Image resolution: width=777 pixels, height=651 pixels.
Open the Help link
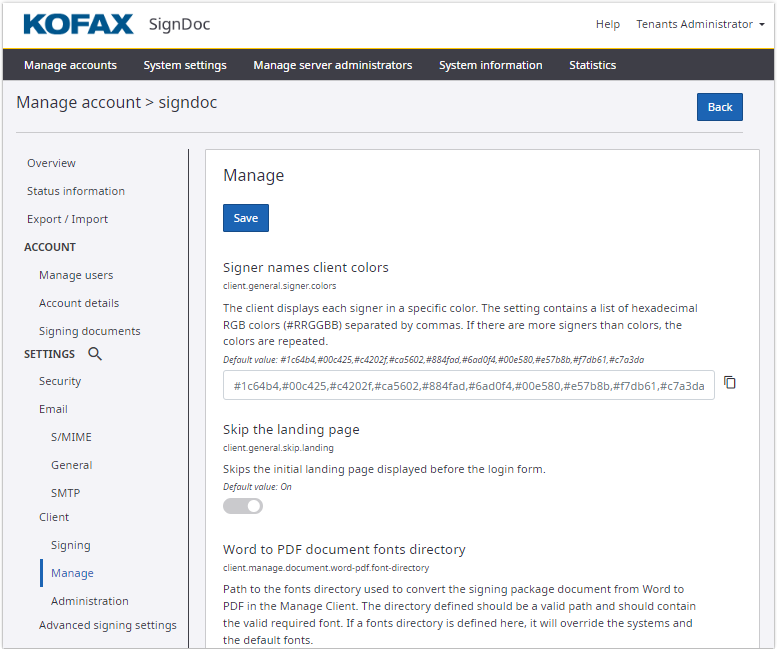pyautogui.click(x=607, y=24)
